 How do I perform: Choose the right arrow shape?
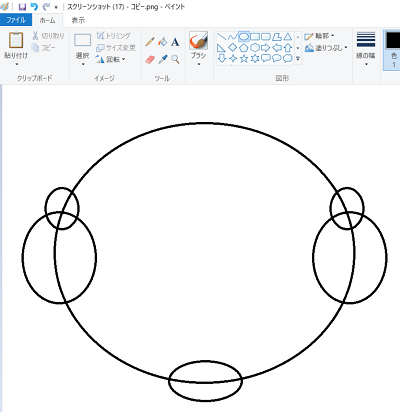[x=266, y=48]
